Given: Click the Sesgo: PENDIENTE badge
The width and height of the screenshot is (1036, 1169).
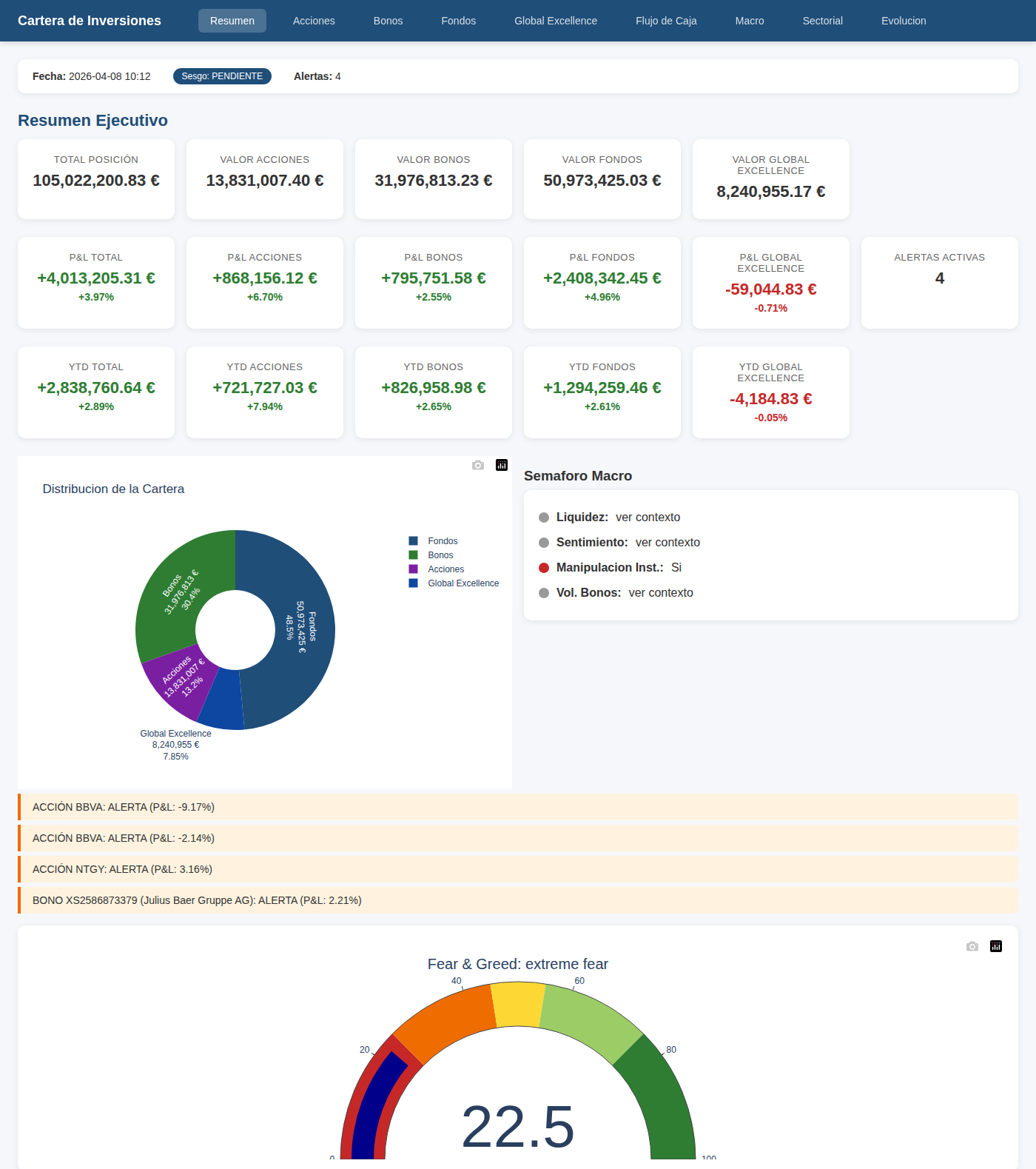Looking at the screenshot, I should tap(222, 76).
